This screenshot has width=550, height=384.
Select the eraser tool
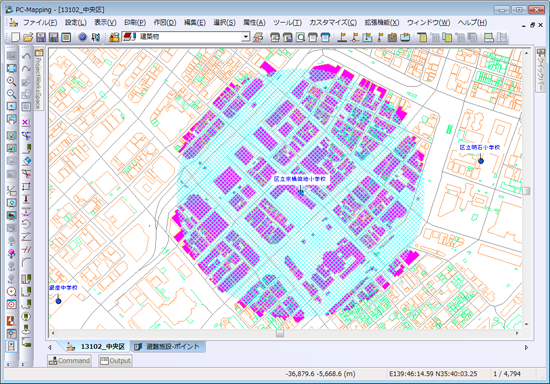tap(26, 161)
